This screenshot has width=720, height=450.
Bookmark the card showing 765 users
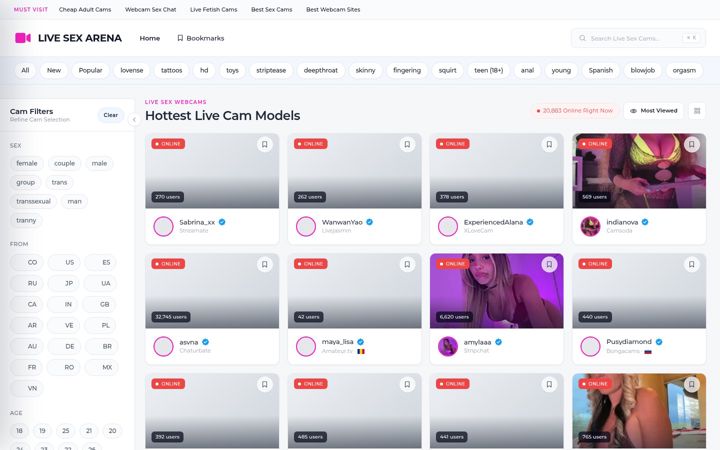(x=692, y=384)
